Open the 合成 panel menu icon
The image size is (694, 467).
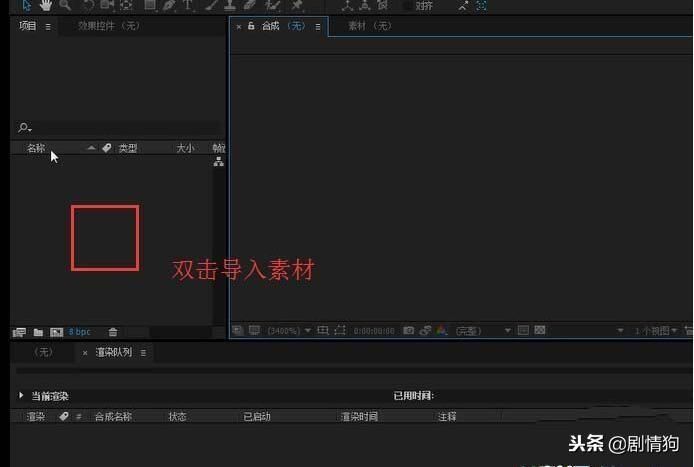point(318,27)
